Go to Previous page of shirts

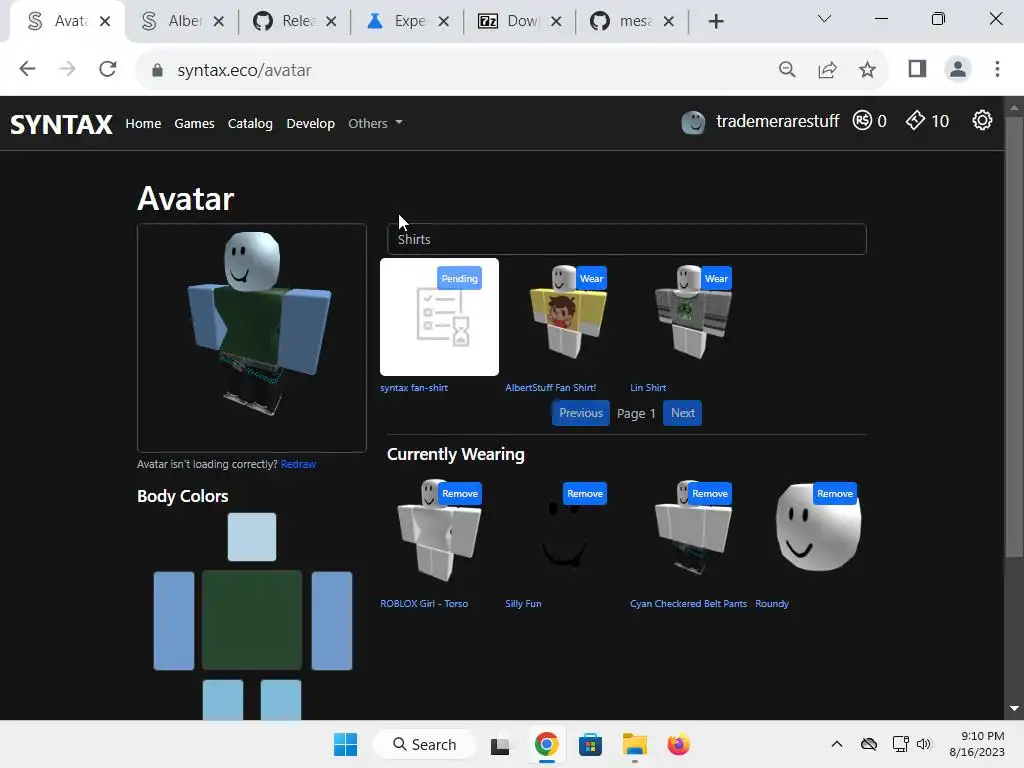coord(581,413)
